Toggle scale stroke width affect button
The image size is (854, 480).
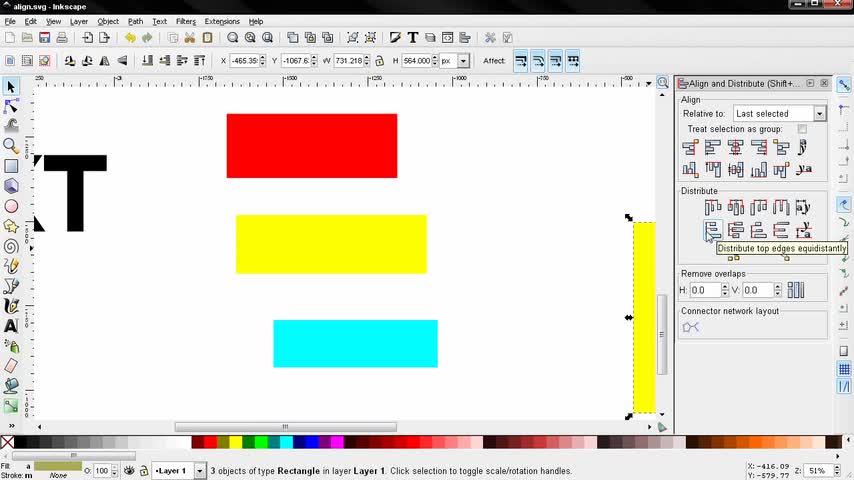521,61
